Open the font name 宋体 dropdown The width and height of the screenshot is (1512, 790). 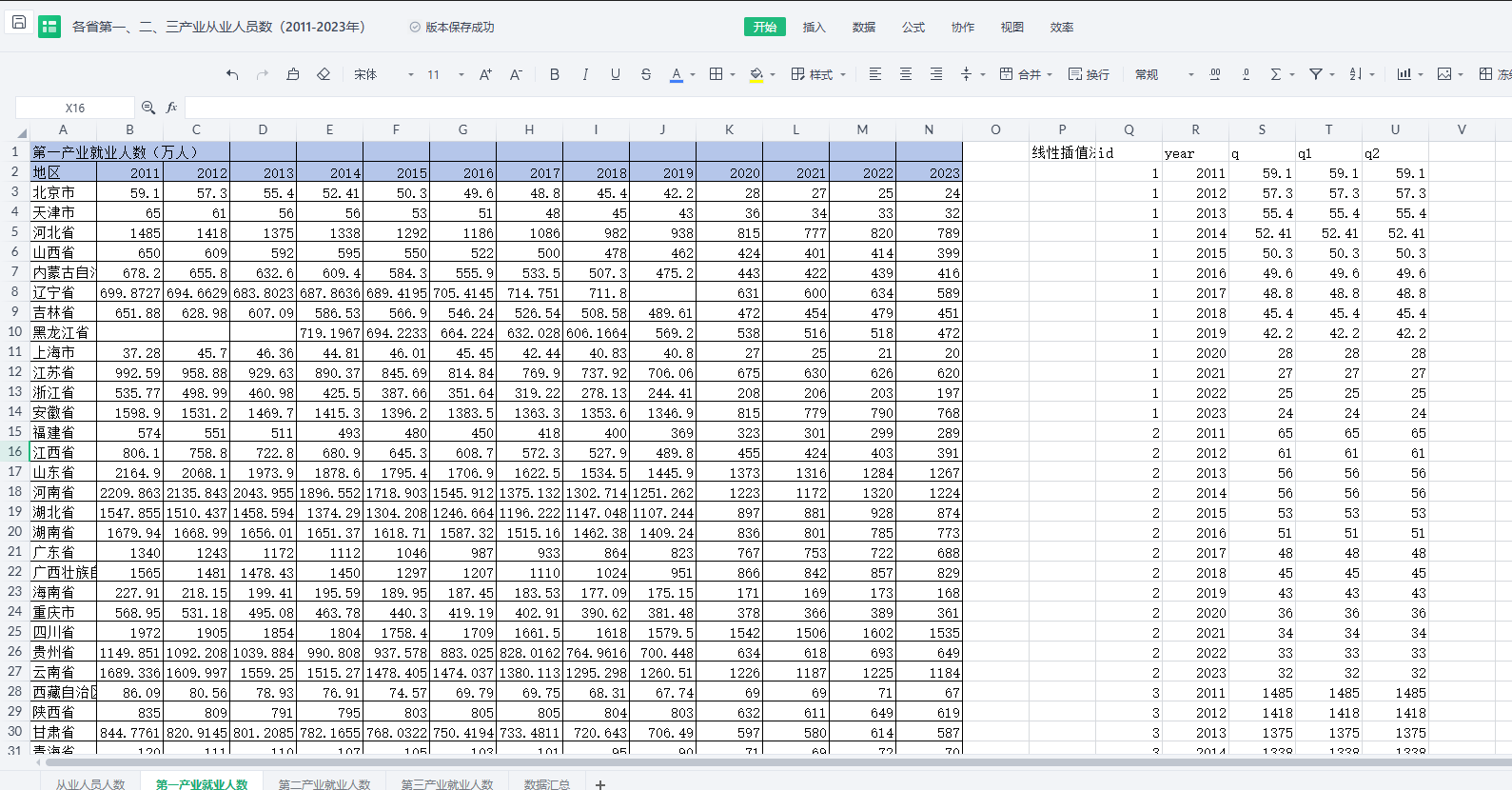click(x=384, y=74)
